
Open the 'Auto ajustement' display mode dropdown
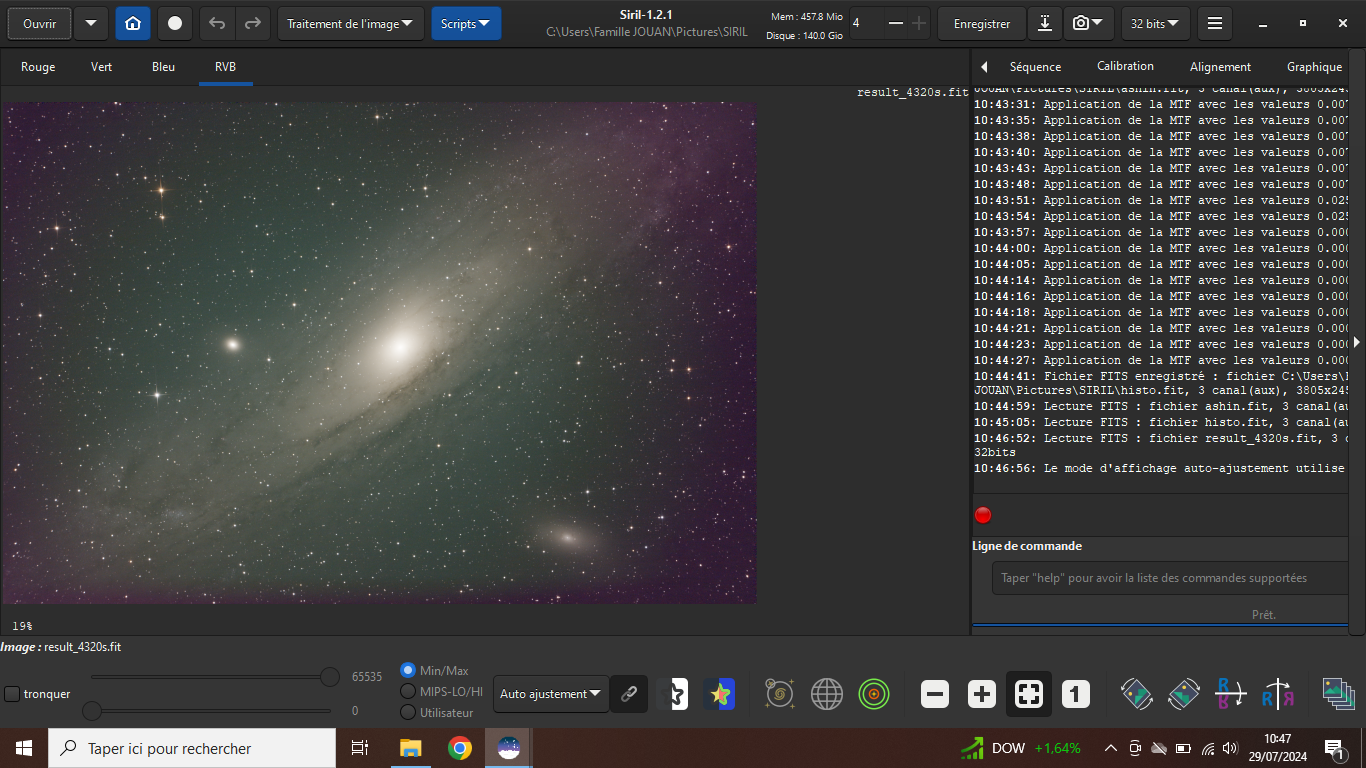551,694
